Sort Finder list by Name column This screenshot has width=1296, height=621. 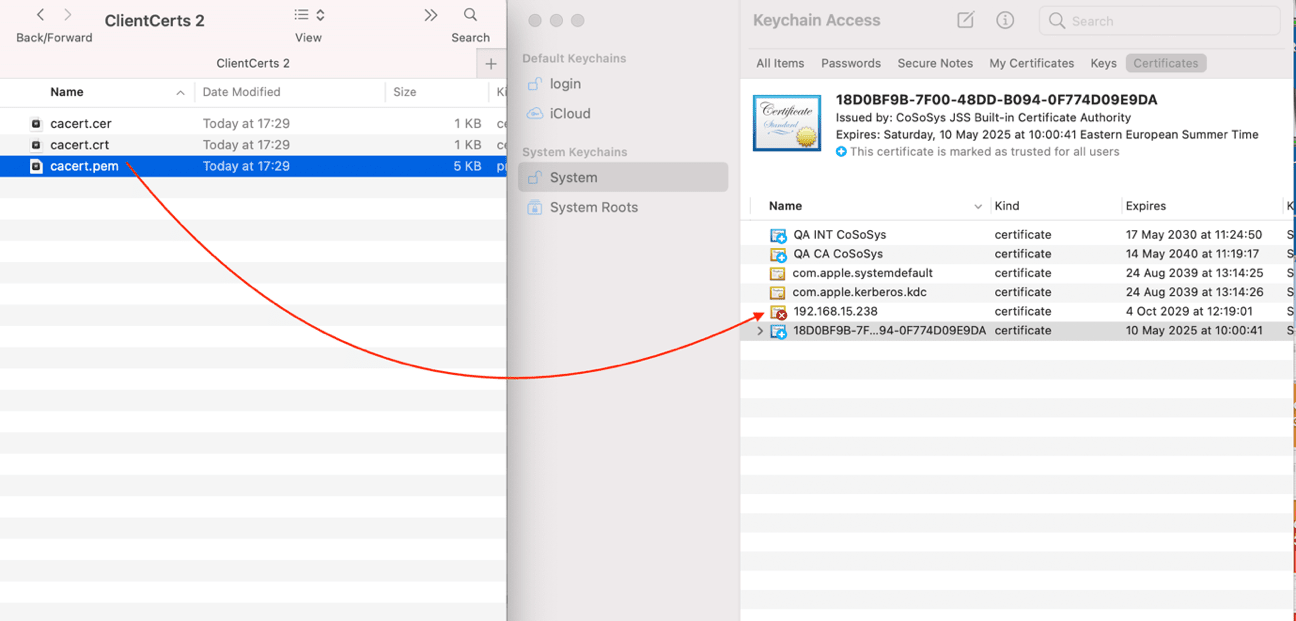[67, 92]
